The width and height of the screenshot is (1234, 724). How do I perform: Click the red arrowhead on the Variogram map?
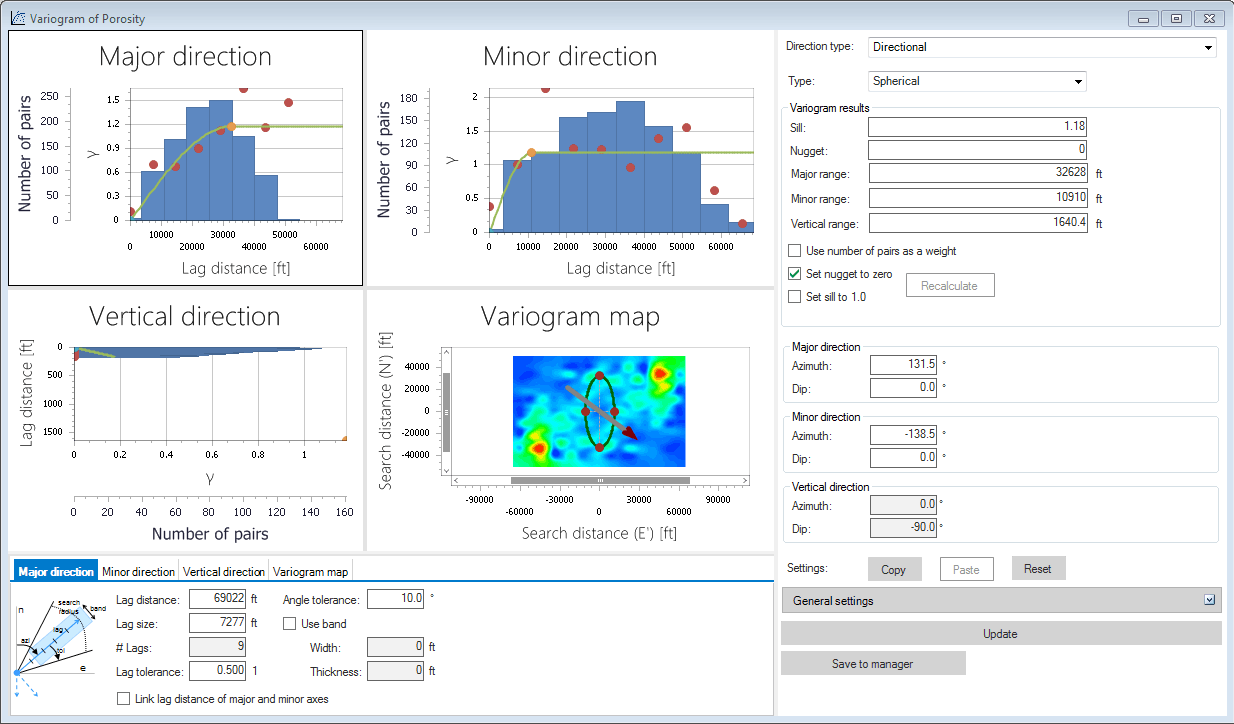(630, 434)
